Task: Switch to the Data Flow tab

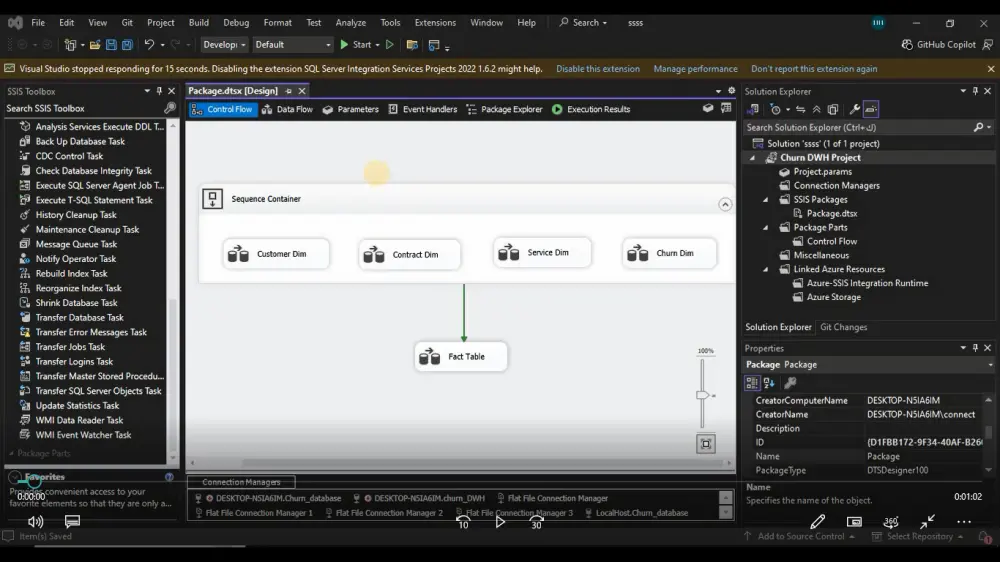Action: pos(288,109)
